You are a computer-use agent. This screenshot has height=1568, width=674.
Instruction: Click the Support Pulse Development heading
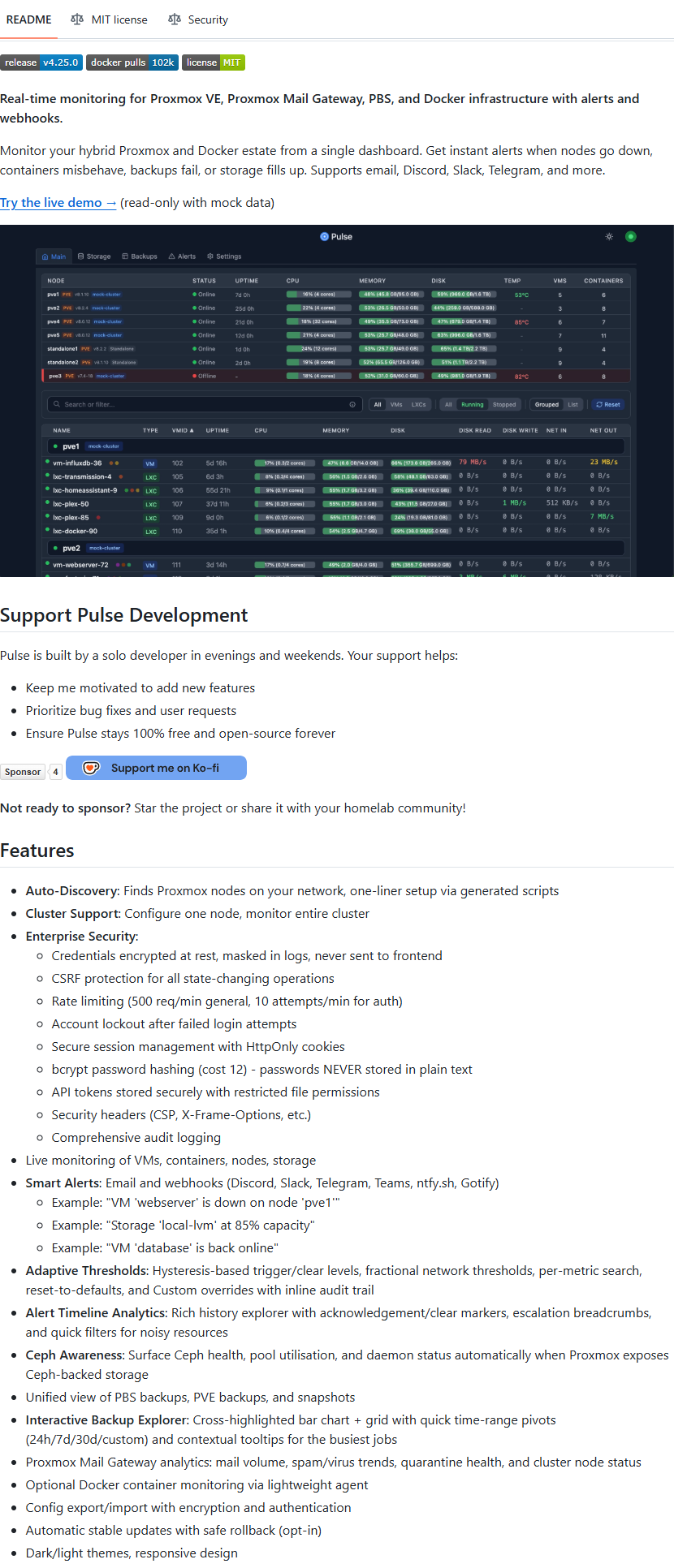click(124, 615)
